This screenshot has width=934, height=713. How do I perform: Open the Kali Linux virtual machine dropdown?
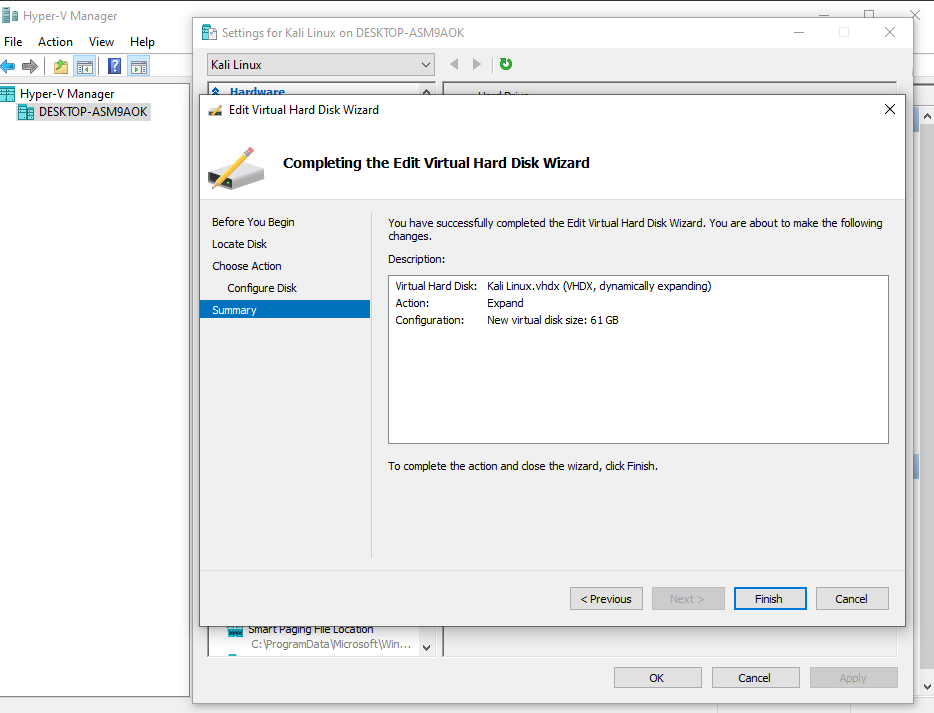[321, 65]
